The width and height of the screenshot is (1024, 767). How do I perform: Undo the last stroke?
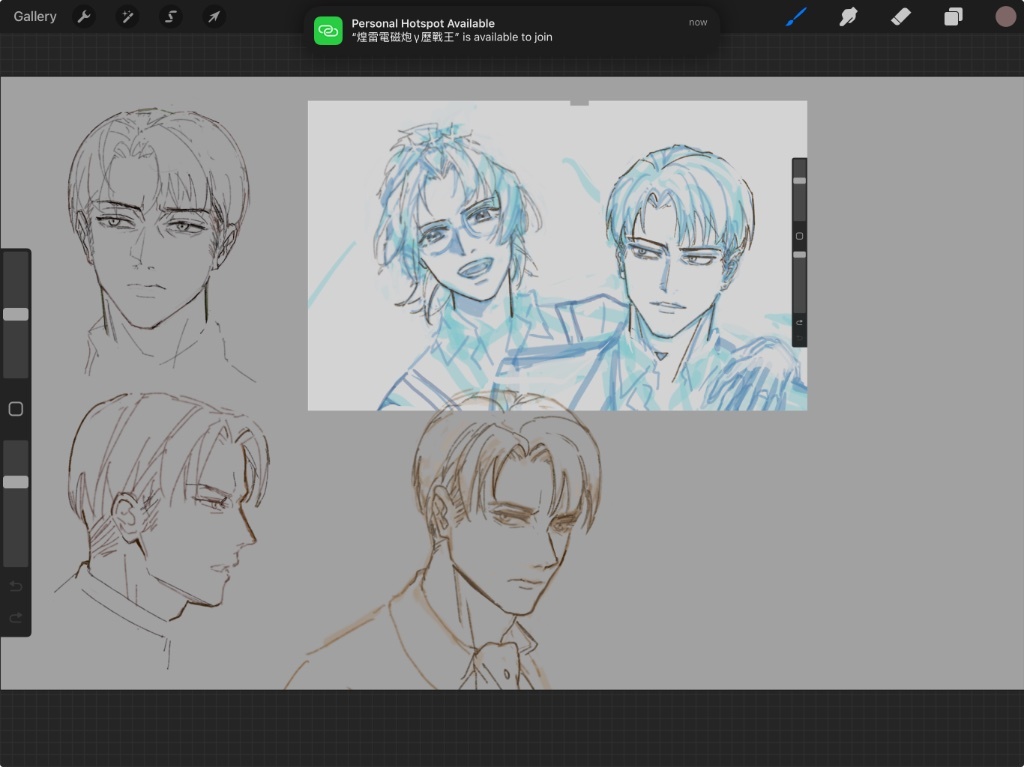coord(16,586)
